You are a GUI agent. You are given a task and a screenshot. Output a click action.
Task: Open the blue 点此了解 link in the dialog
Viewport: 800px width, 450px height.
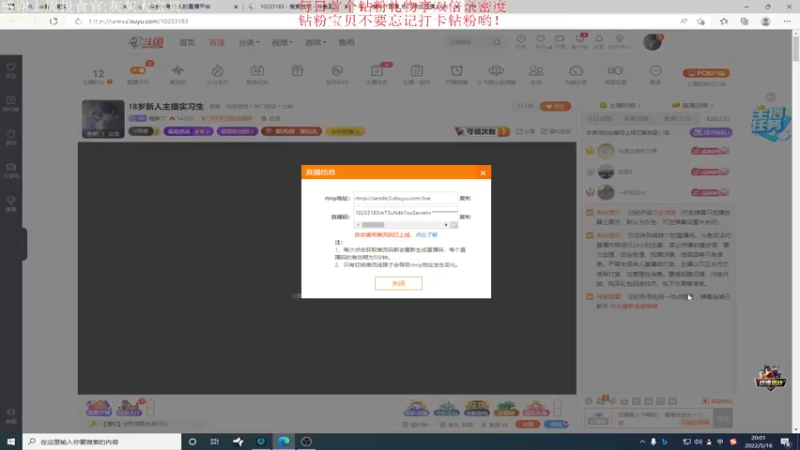coord(427,235)
